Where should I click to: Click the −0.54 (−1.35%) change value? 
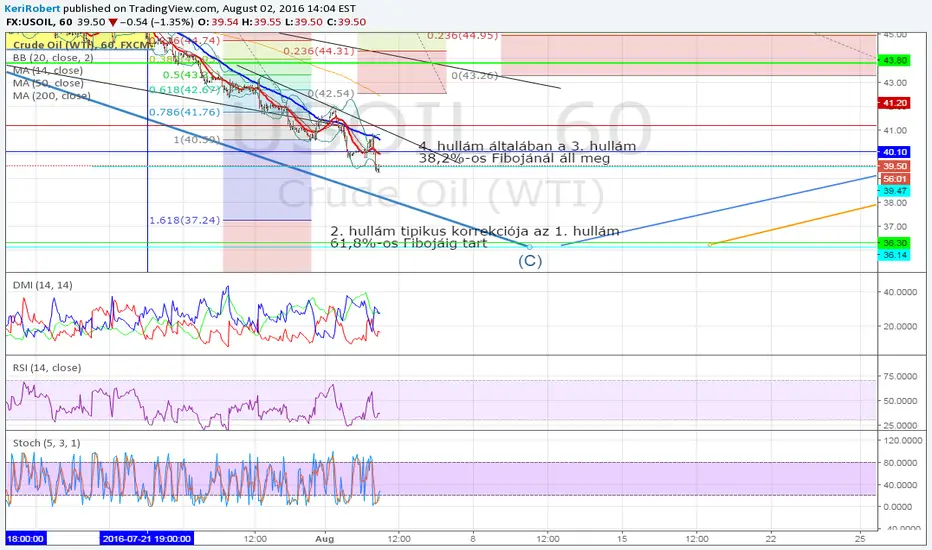(157, 22)
